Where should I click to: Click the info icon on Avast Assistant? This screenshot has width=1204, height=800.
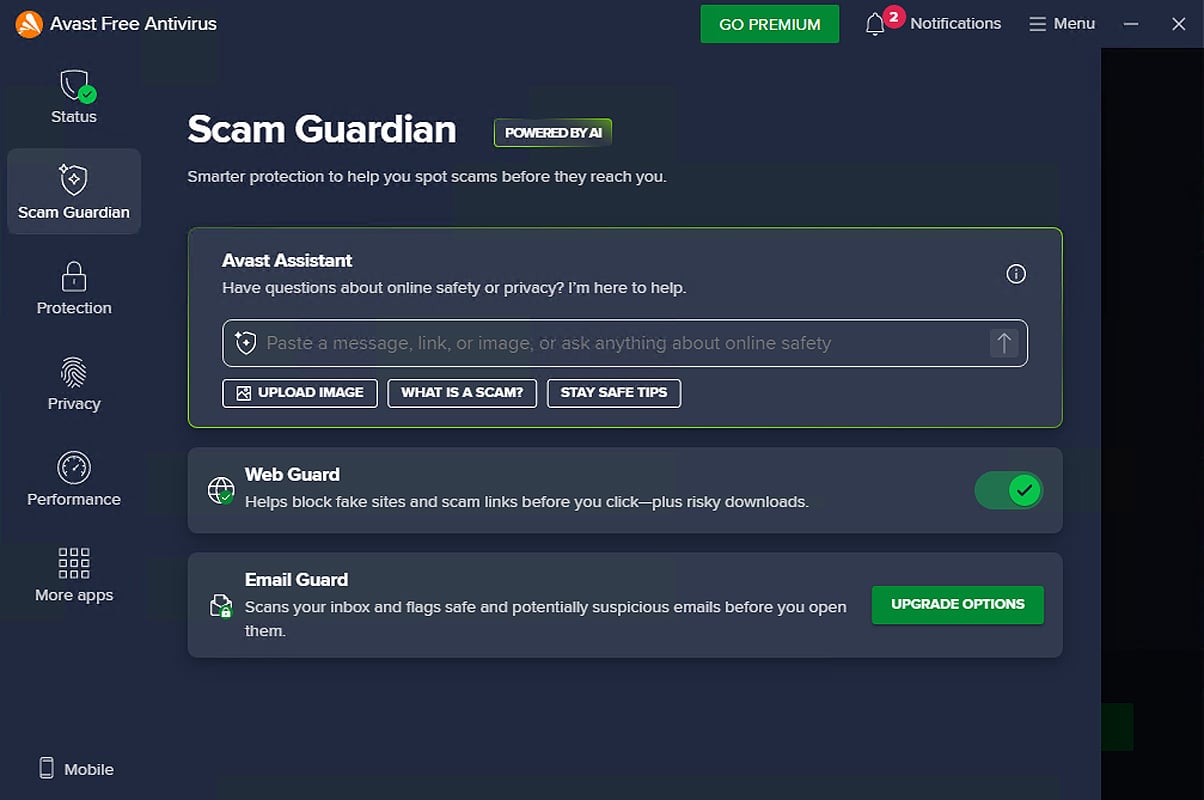pyautogui.click(x=1016, y=273)
